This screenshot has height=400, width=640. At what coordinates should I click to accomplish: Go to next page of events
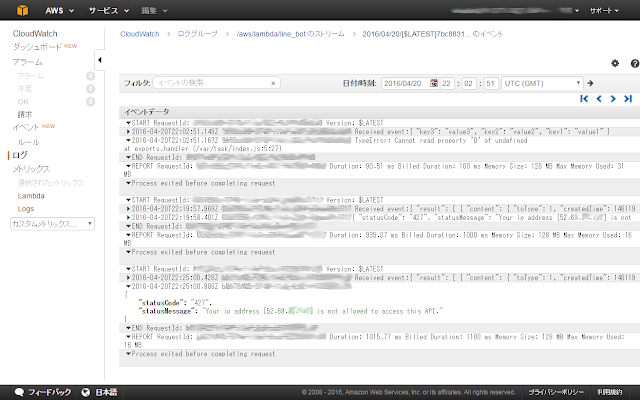click(613, 98)
